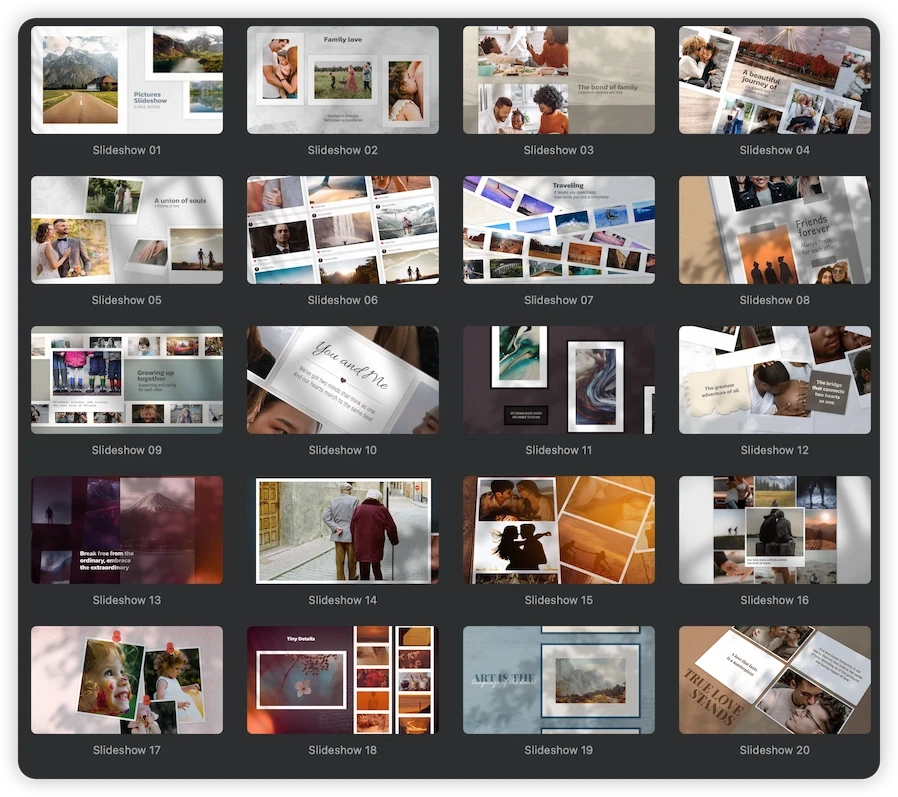Select Slideshow 11 framed abstract art thumbnail
The image size is (898, 797).
(559, 380)
